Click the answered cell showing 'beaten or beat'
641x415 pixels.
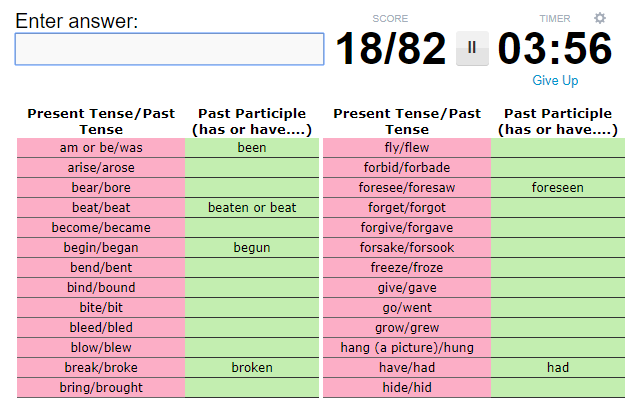pos(252,208)
